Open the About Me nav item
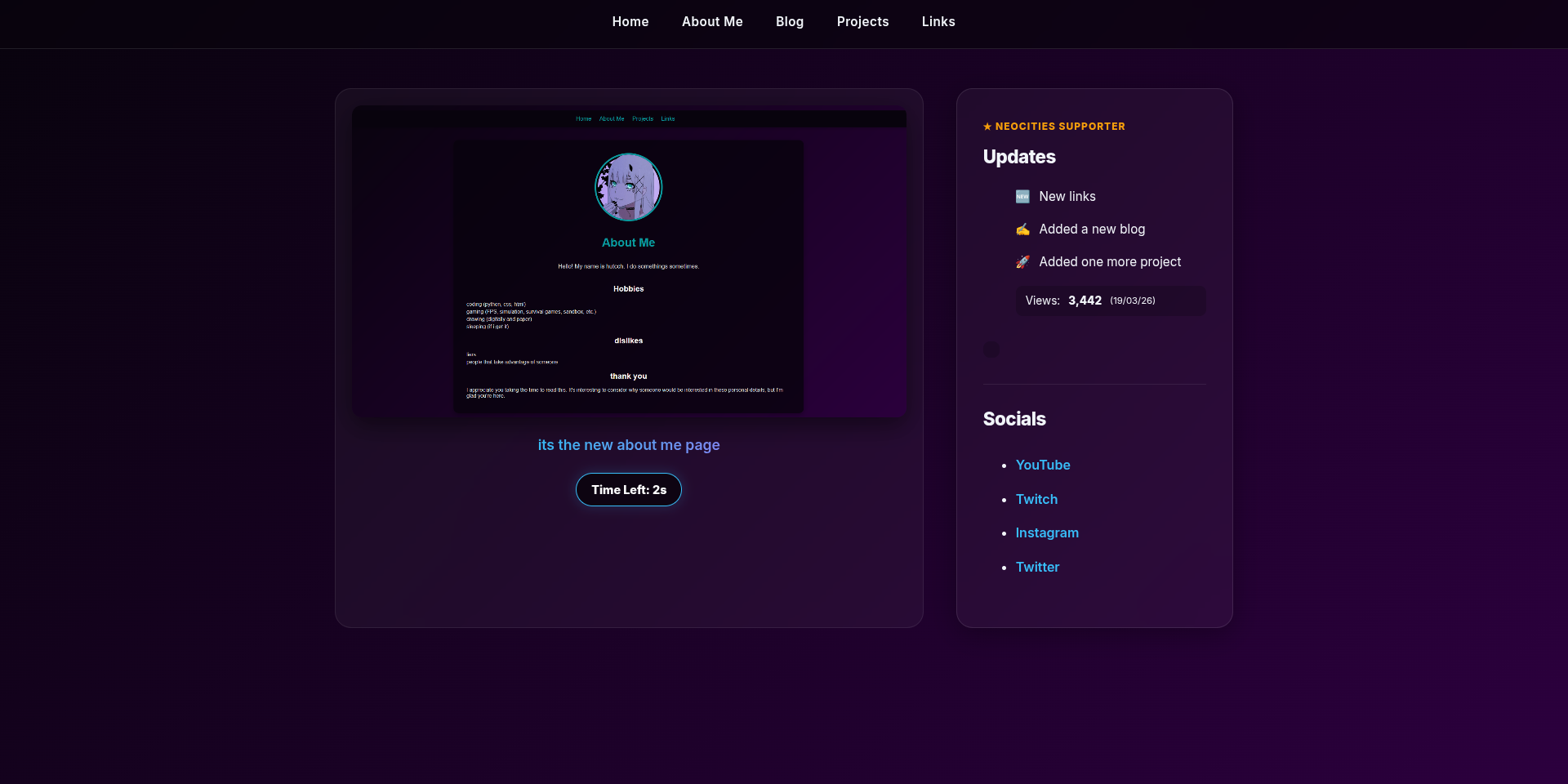 pos(712,22)
